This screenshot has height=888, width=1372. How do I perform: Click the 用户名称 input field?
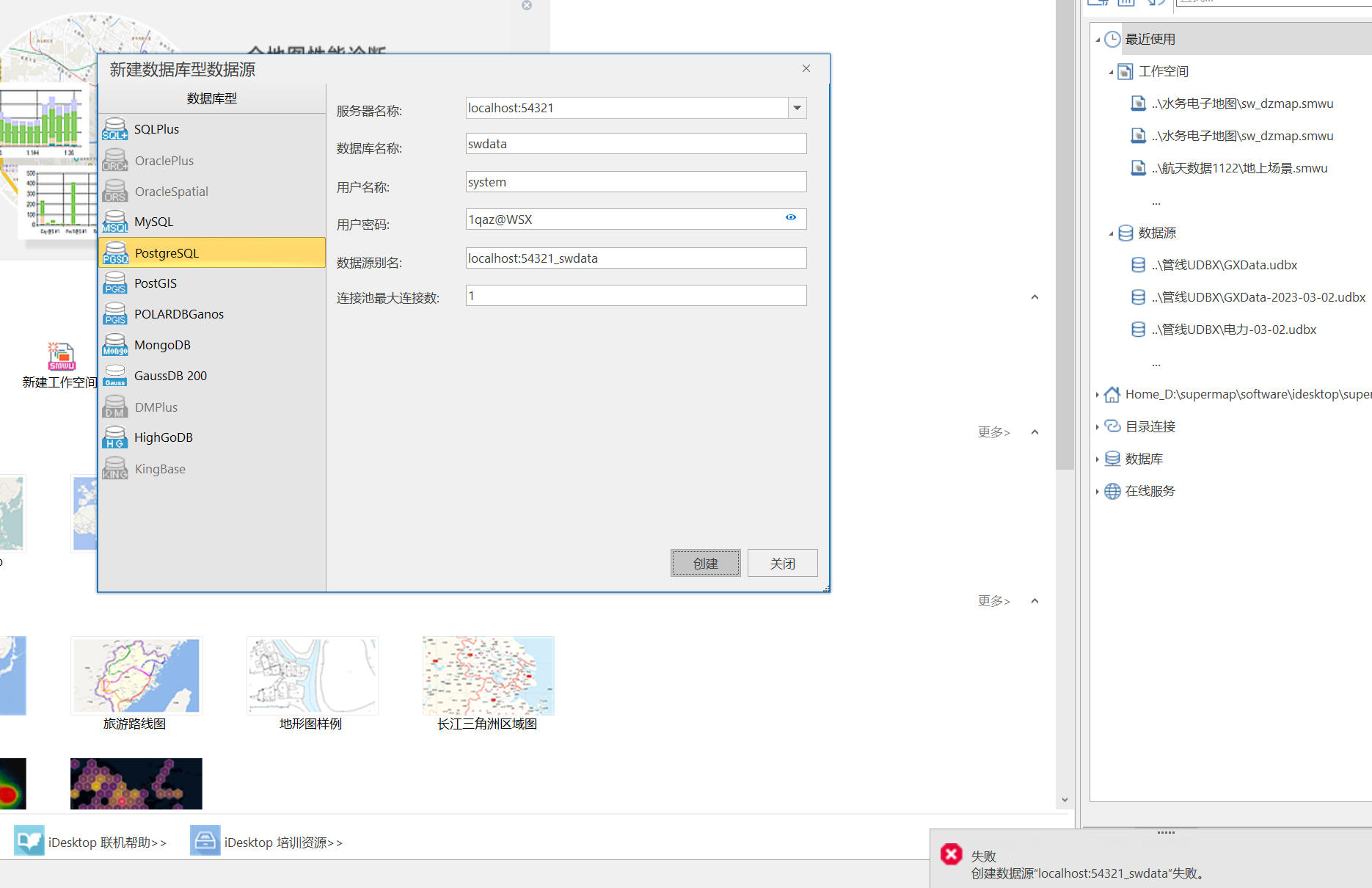point(636,182)
